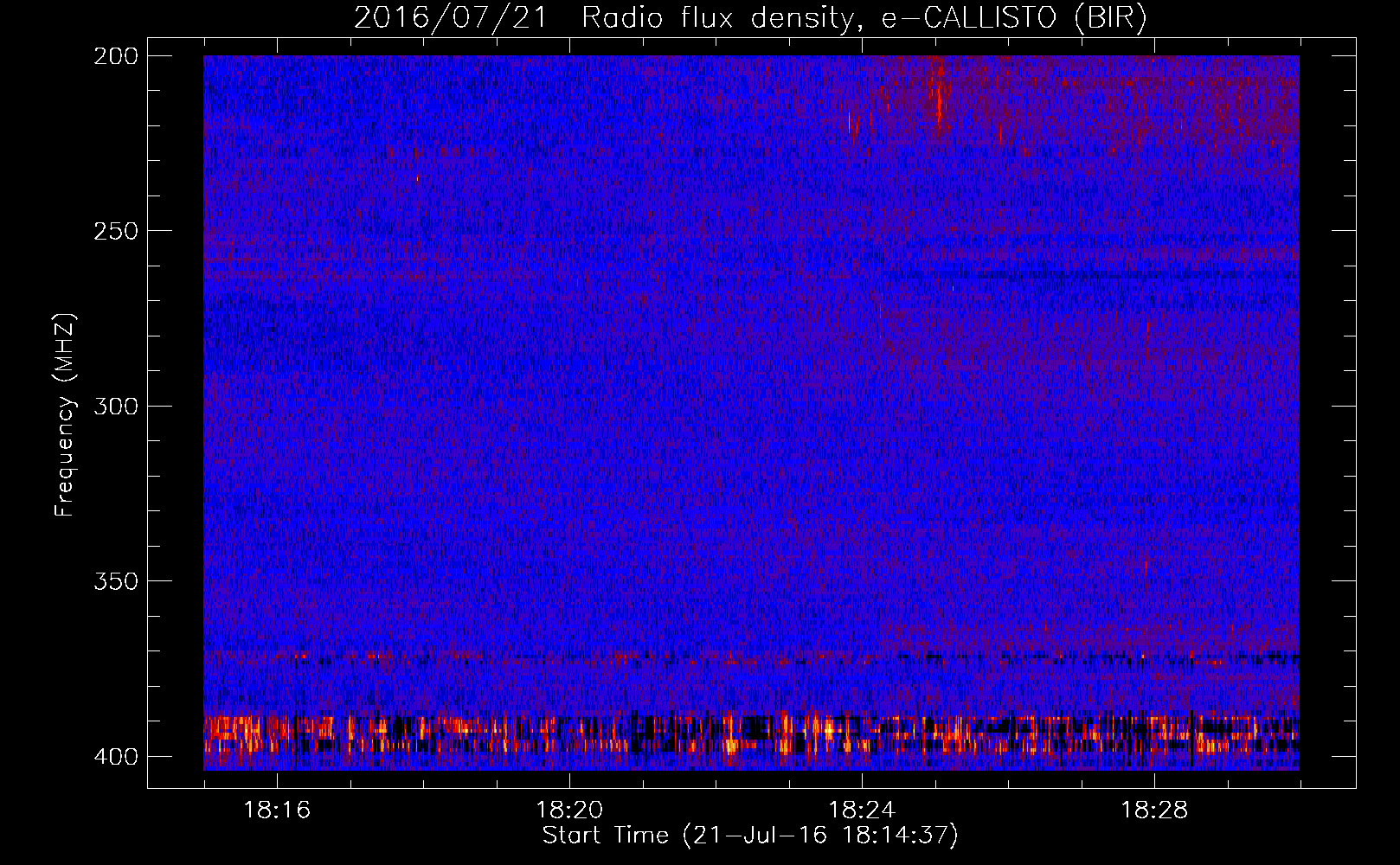Select the 300 frequency tick label
This screenshot has height=865, width=1400.
pos(115,406)
